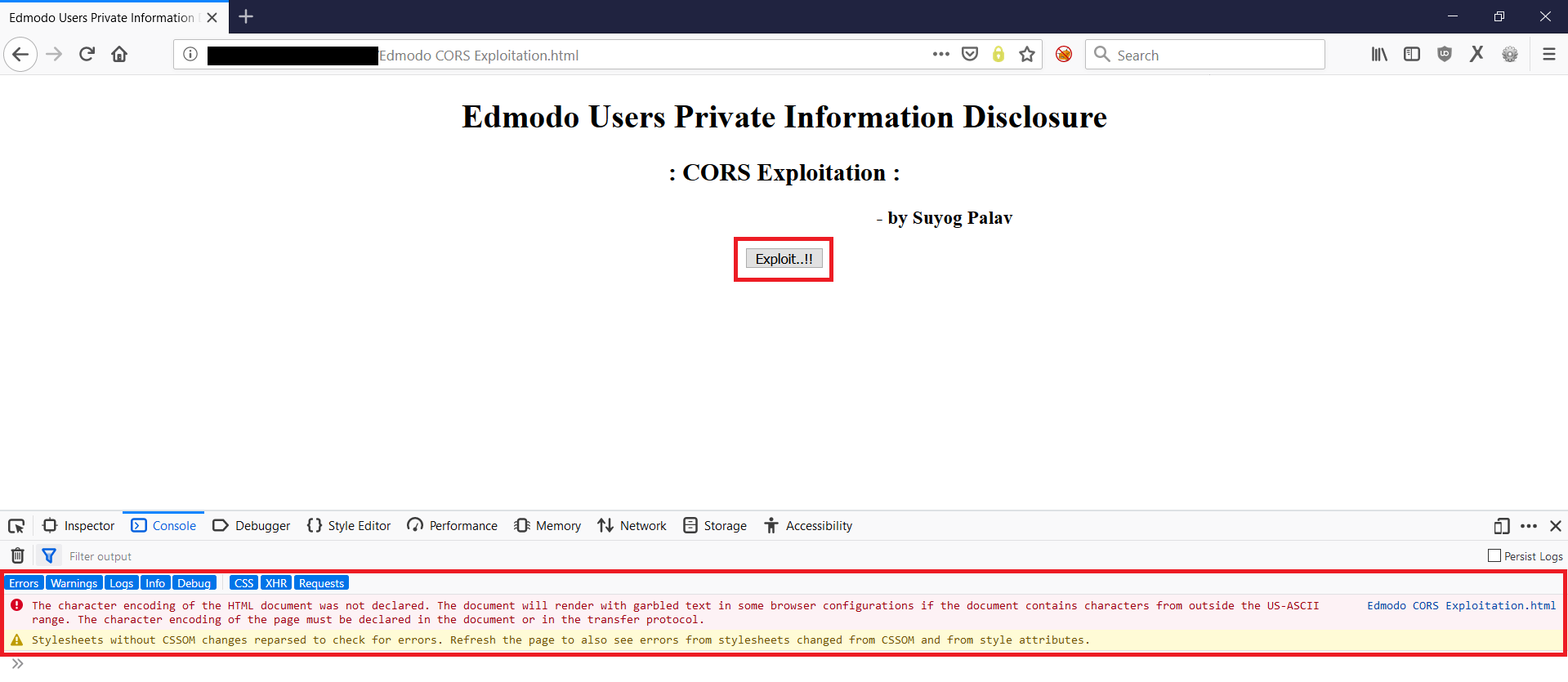Click the gear extension icon
1568x682 pixels.
(1510, 55)
